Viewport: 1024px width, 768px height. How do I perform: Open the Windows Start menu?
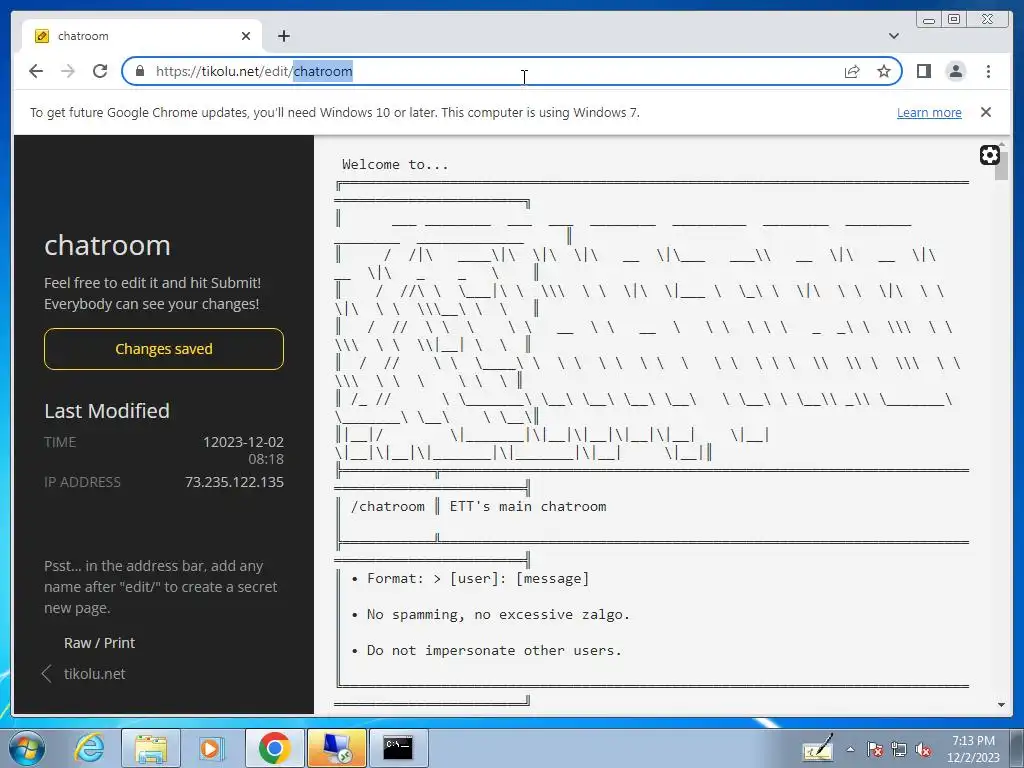tap(27, 748)
